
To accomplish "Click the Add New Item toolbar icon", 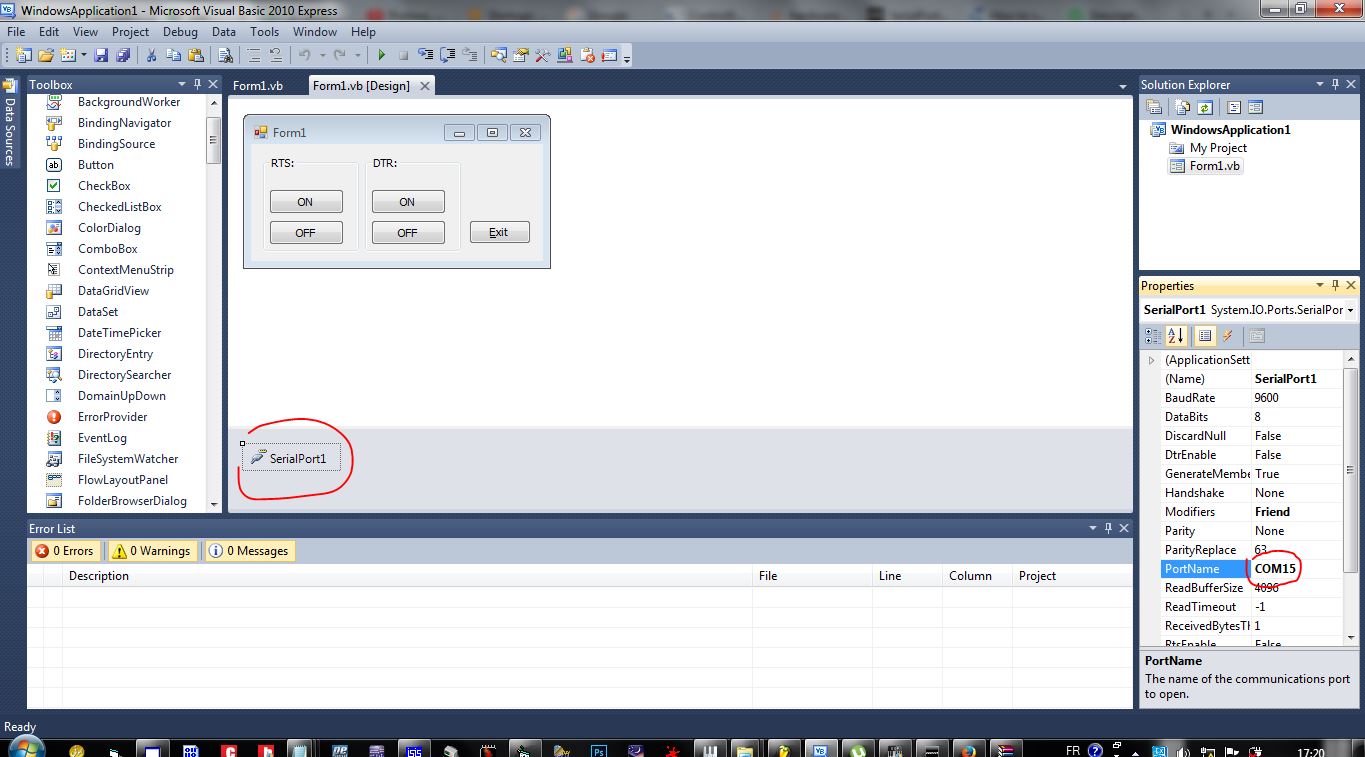I will coord(68,55).
